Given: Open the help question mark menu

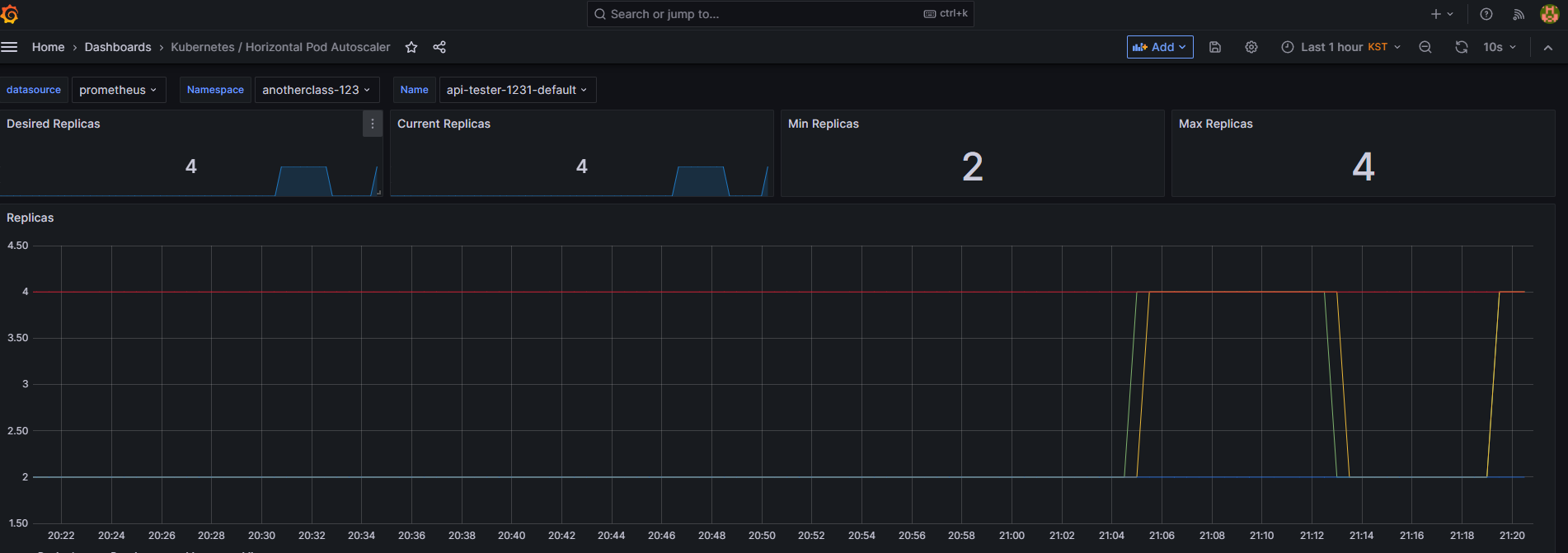Looking at the screenshot, I should pyautogui.click(x=1486, y=14).
